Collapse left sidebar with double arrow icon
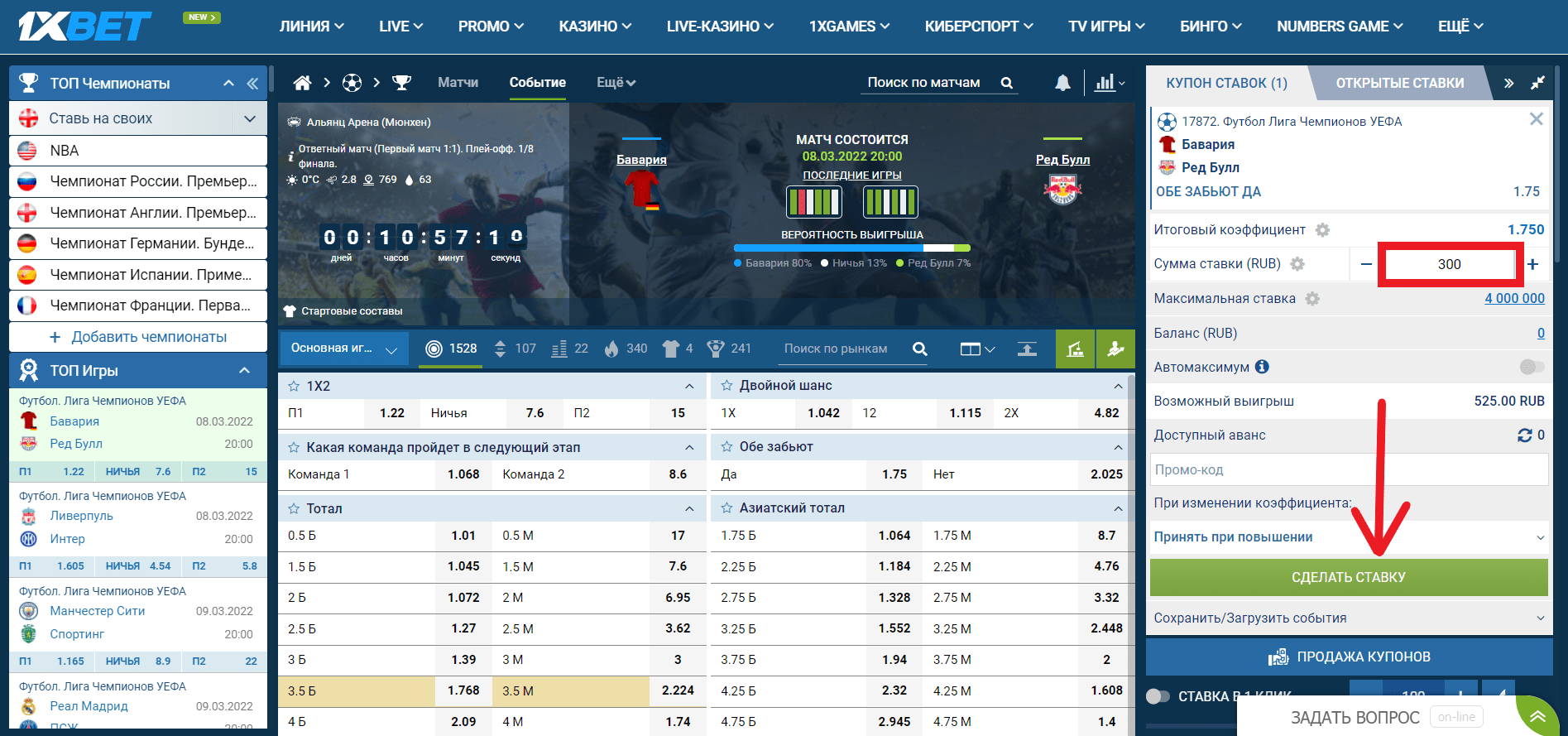Screen dimensions: 1568x736 [252, 84]
